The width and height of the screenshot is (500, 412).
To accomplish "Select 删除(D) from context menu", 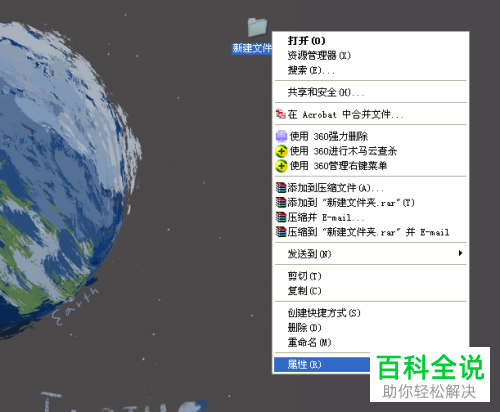I will pyautogui.click(x=304, y=328).
